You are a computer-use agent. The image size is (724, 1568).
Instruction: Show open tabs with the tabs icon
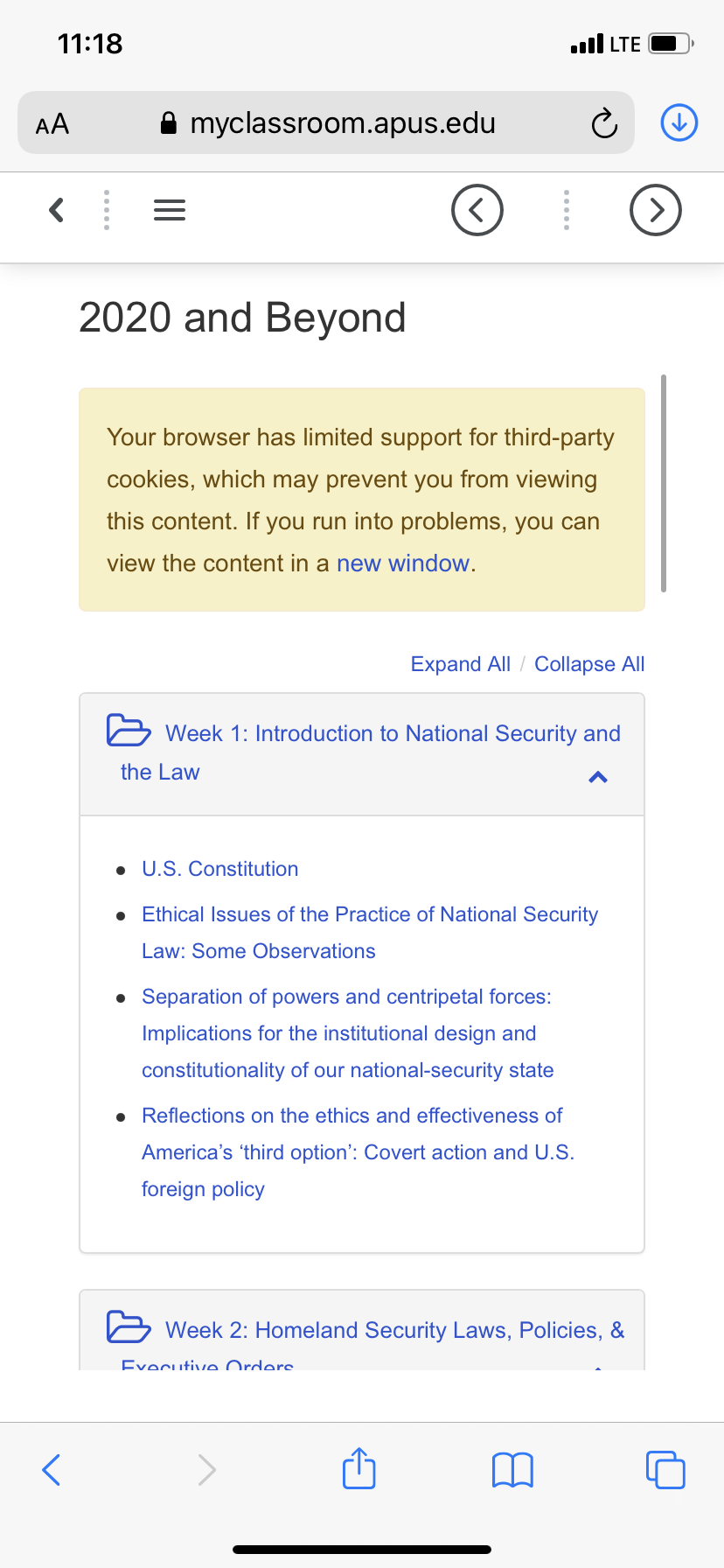665,1469
